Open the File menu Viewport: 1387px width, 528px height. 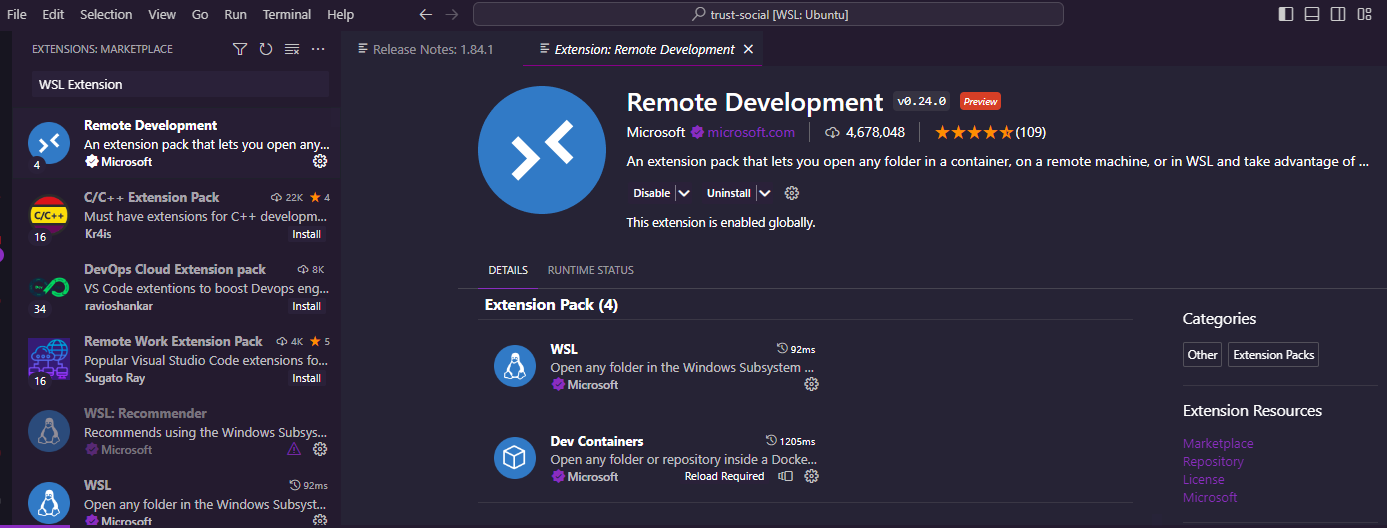click(x=17, y=14)
